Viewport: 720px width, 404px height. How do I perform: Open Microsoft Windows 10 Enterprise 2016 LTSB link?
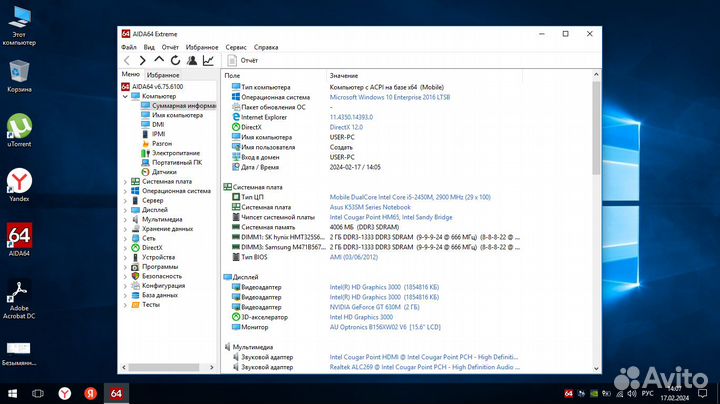(390, 97)
